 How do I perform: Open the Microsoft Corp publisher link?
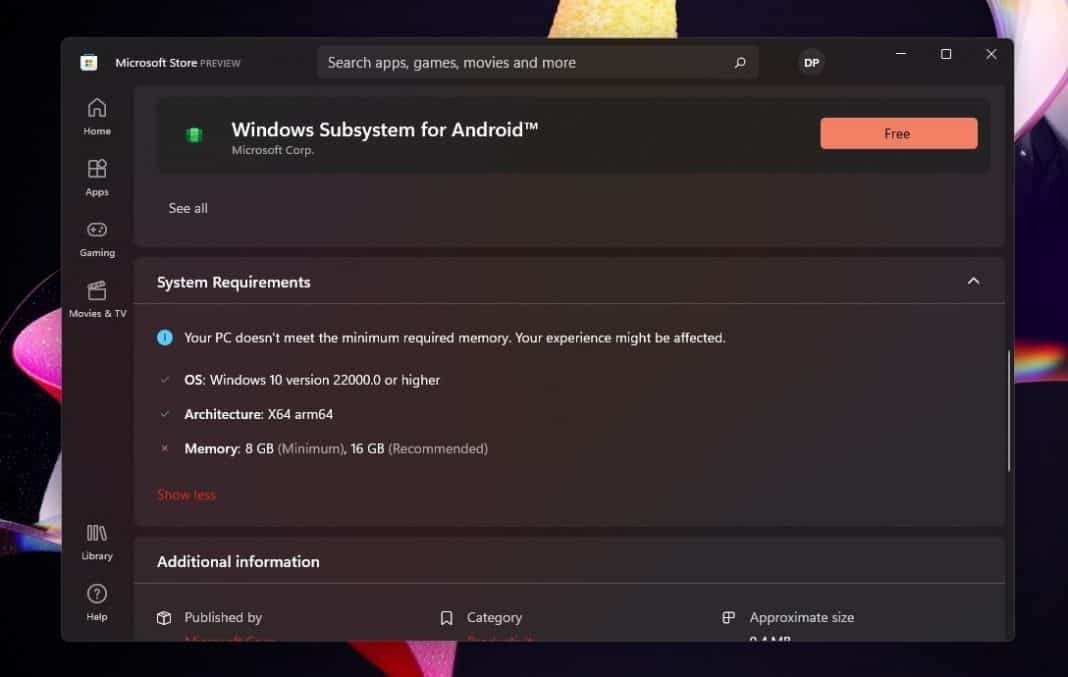click(228, 640)
